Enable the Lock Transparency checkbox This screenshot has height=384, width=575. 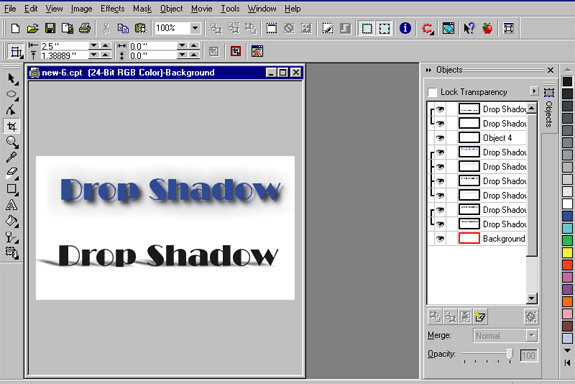point(432,92)
